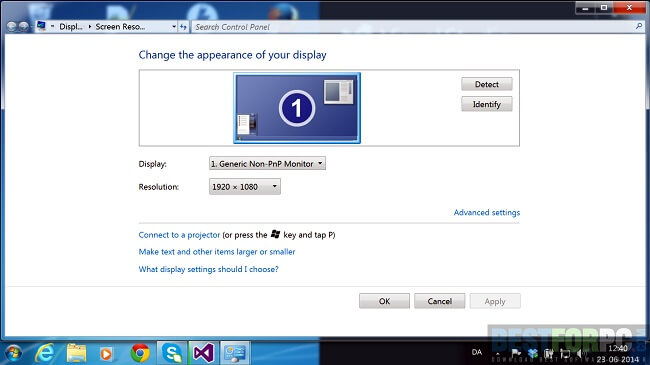Click the Control Panel taskbar icon
The width and height of the screenshot is (650, 365).
coord(235,353)
